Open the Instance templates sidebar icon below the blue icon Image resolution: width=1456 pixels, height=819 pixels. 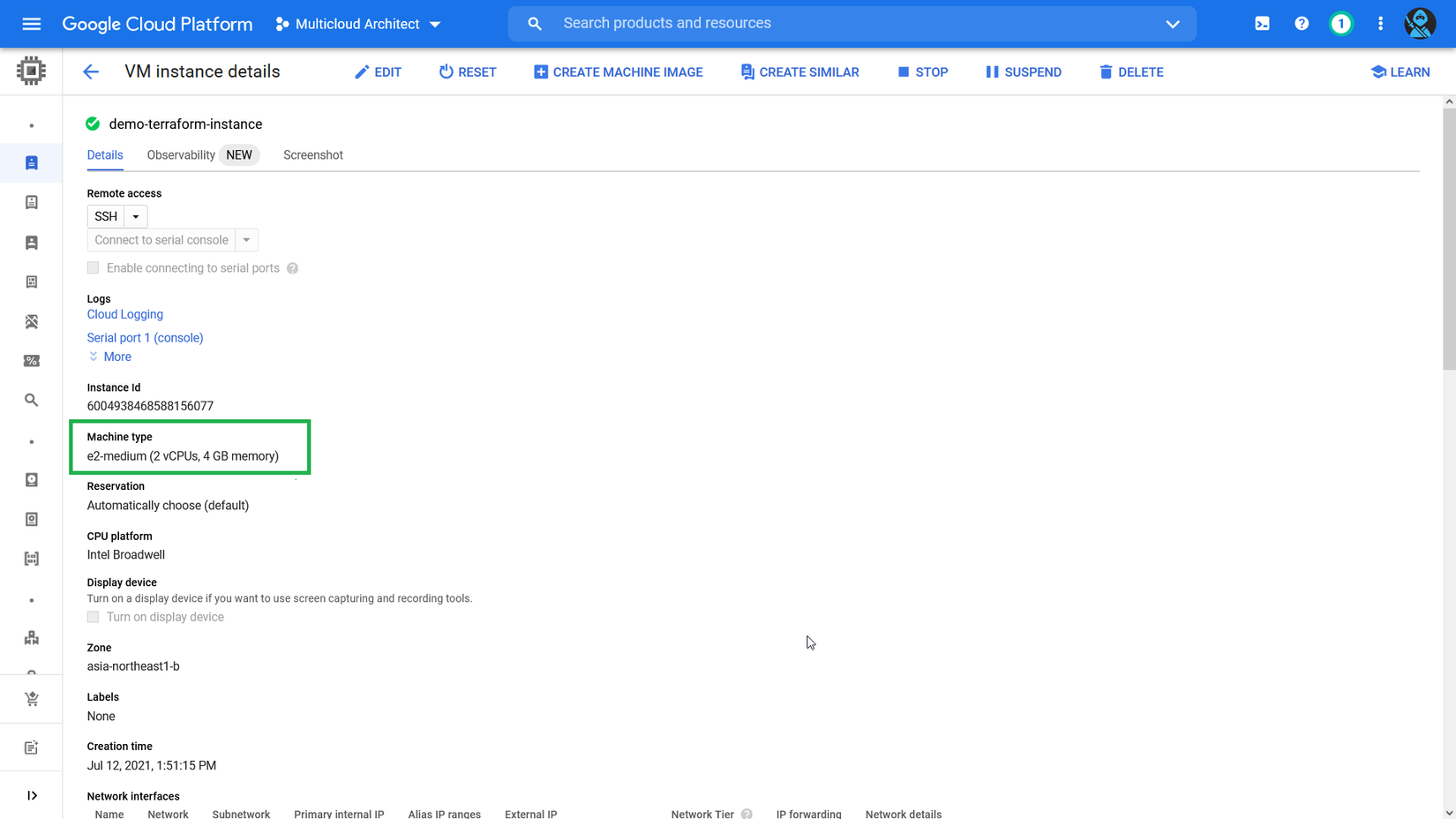[x=32, y=203]
